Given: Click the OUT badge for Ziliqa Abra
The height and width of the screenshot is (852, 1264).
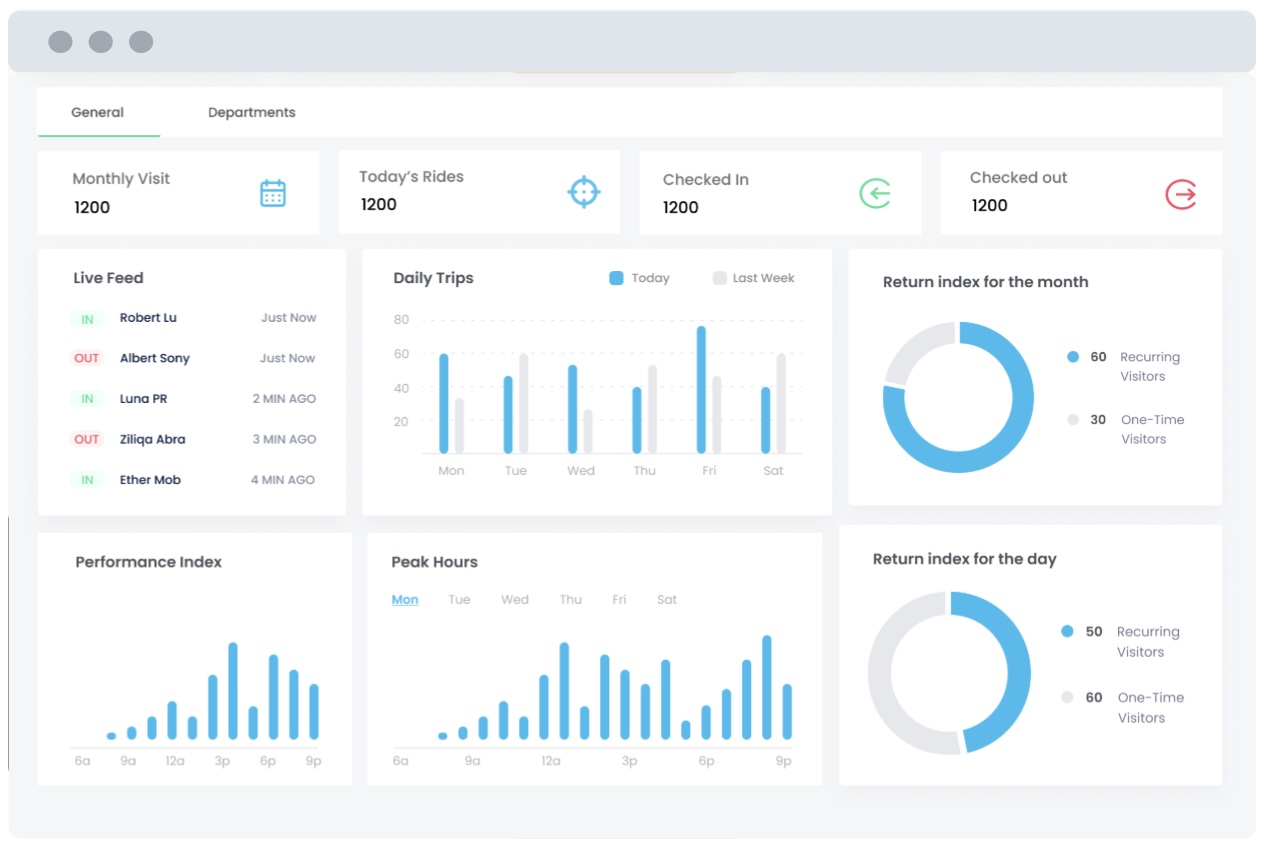Looking at the screenshot, I should point(87,439).
